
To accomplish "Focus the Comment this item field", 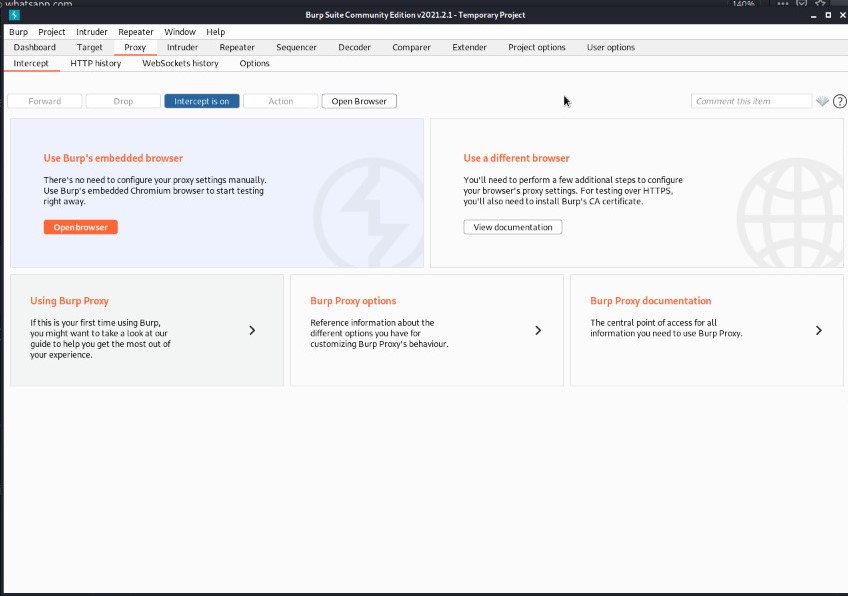I will click(x=751, y=101).
